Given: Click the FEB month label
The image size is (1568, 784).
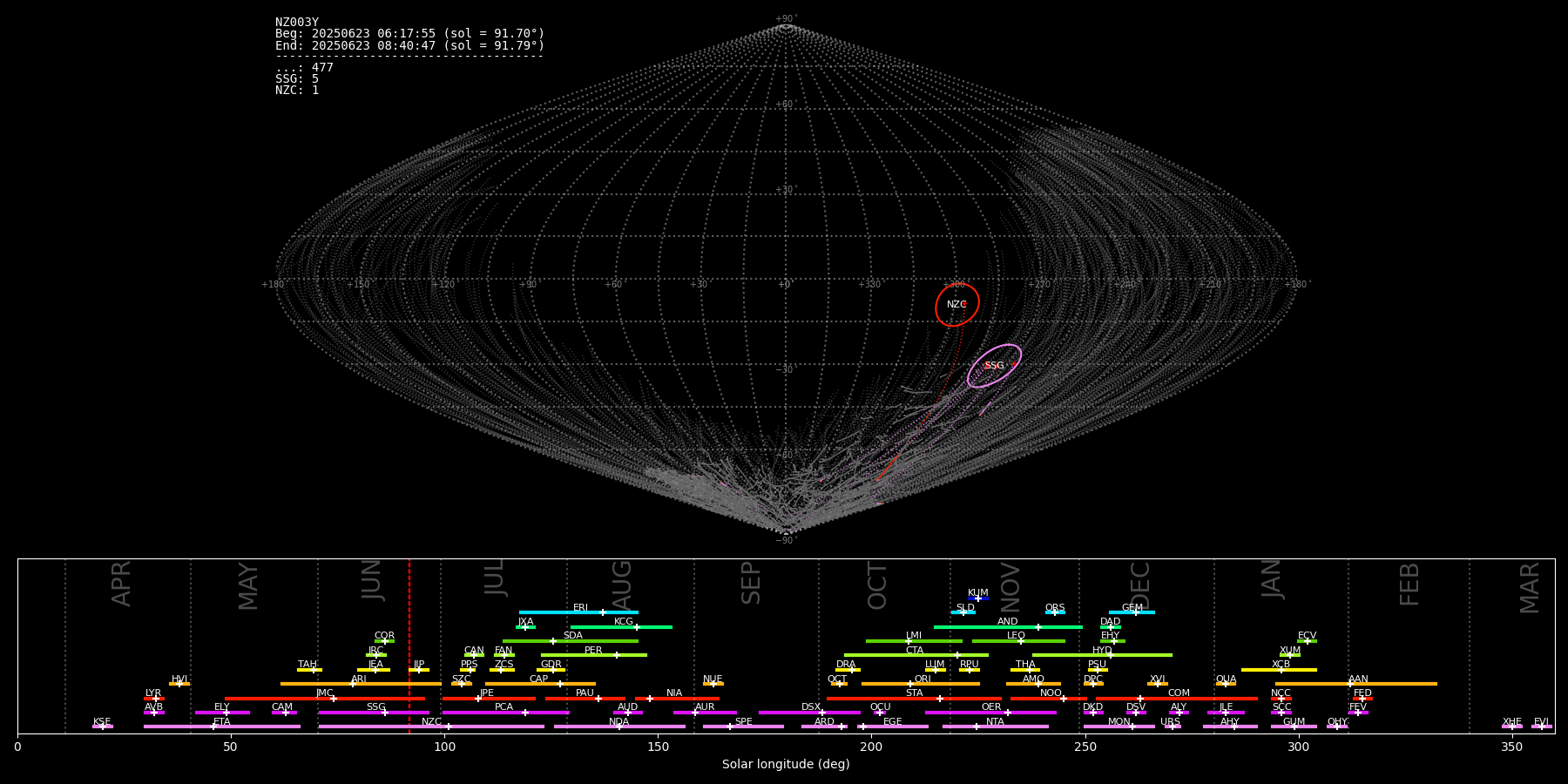Looking at the screenshot, I should click(1409, 585).
